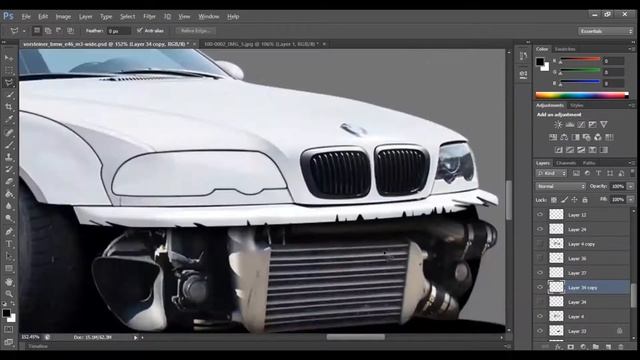Add a layer mask from Layers footer
Image resolution: width=640 pixels, height=360 pixels.
pos(571,347)
